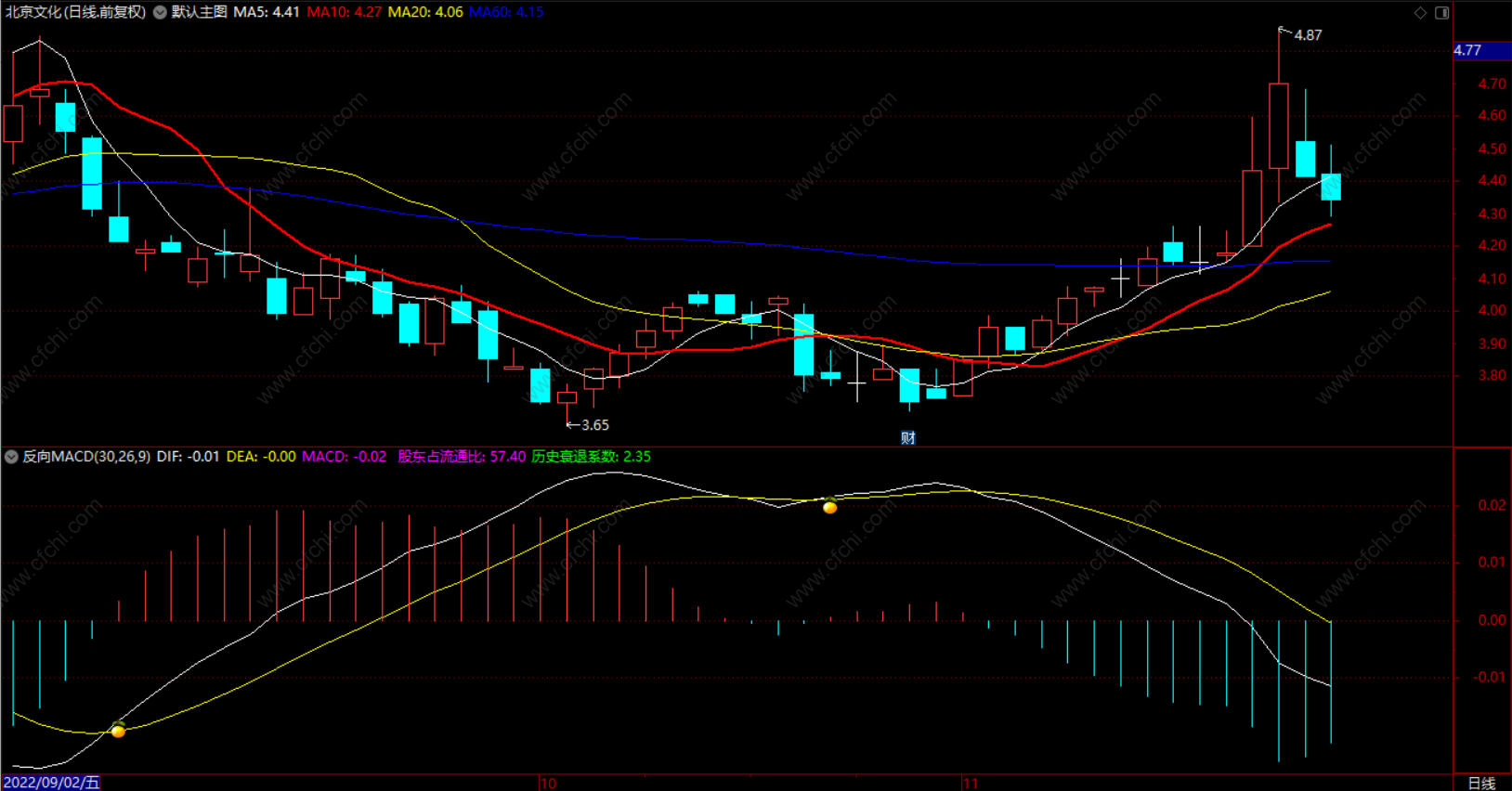The image size is (1512, 791).
Task: Click MA60: 4.15 indicator value
Action: point(506,12)
